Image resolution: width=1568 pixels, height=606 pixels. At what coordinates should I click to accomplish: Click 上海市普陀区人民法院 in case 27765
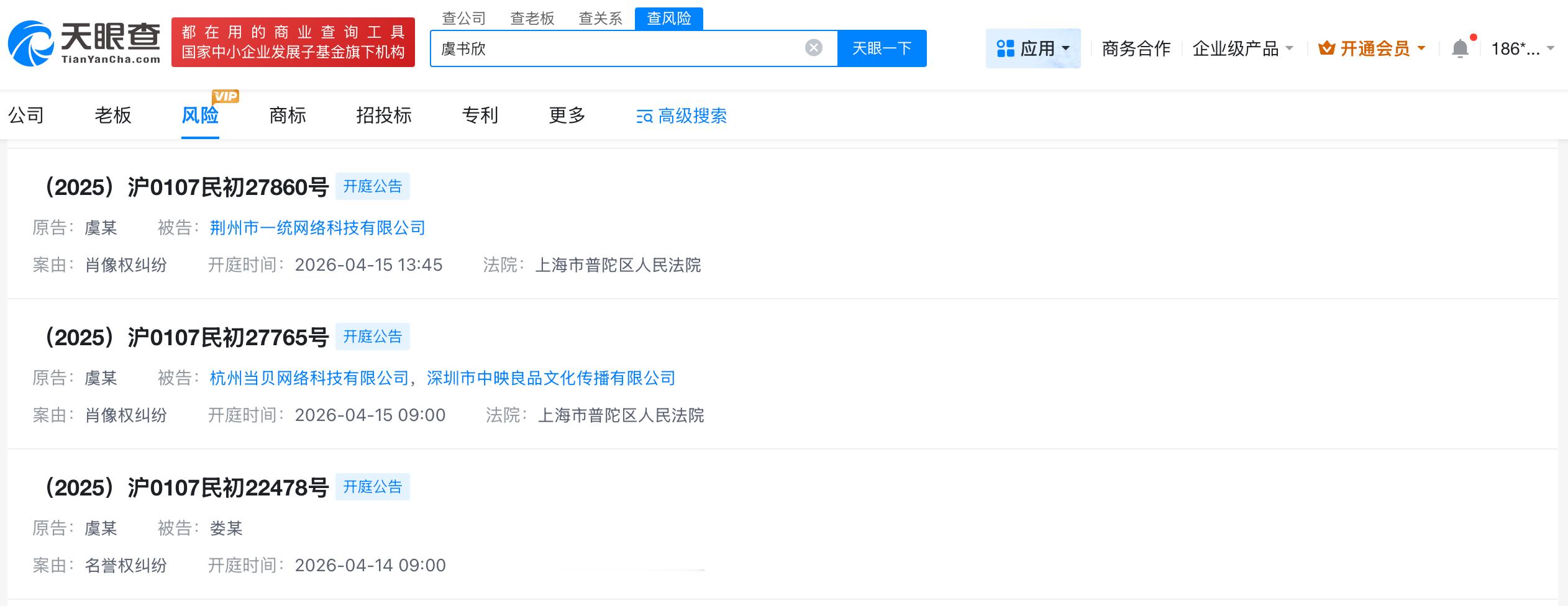tap(621, 415)
